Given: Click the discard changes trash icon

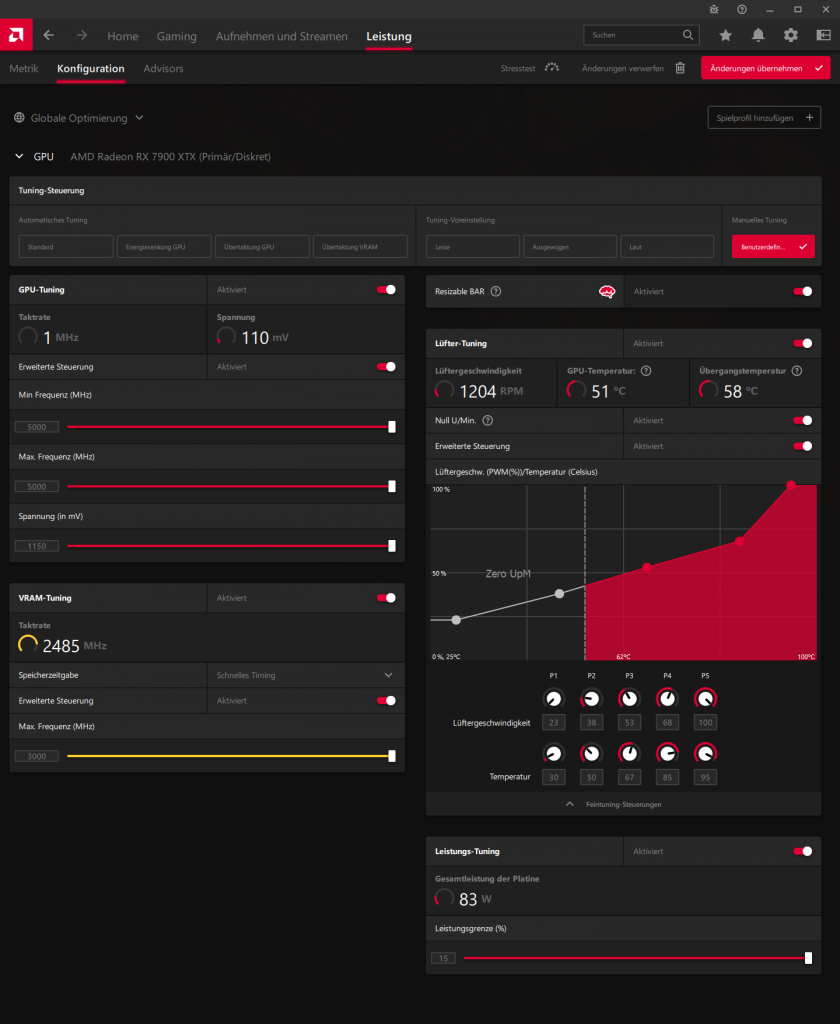Looking at the screenshot, I should pyautogui.click(x=680, y=68).
